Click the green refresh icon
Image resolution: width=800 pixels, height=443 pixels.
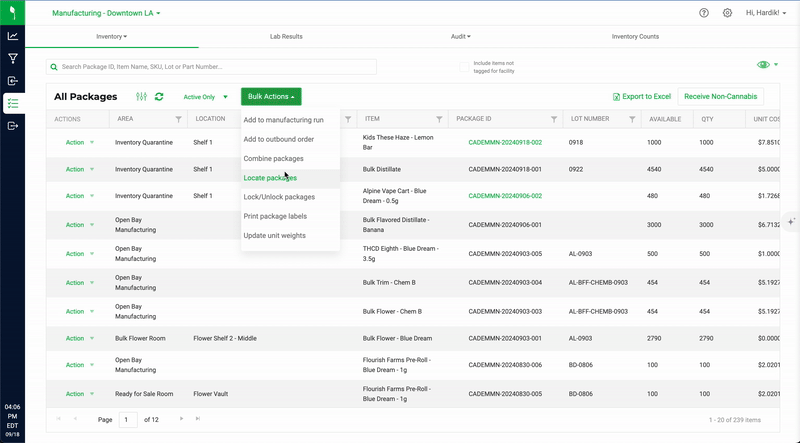159,96
